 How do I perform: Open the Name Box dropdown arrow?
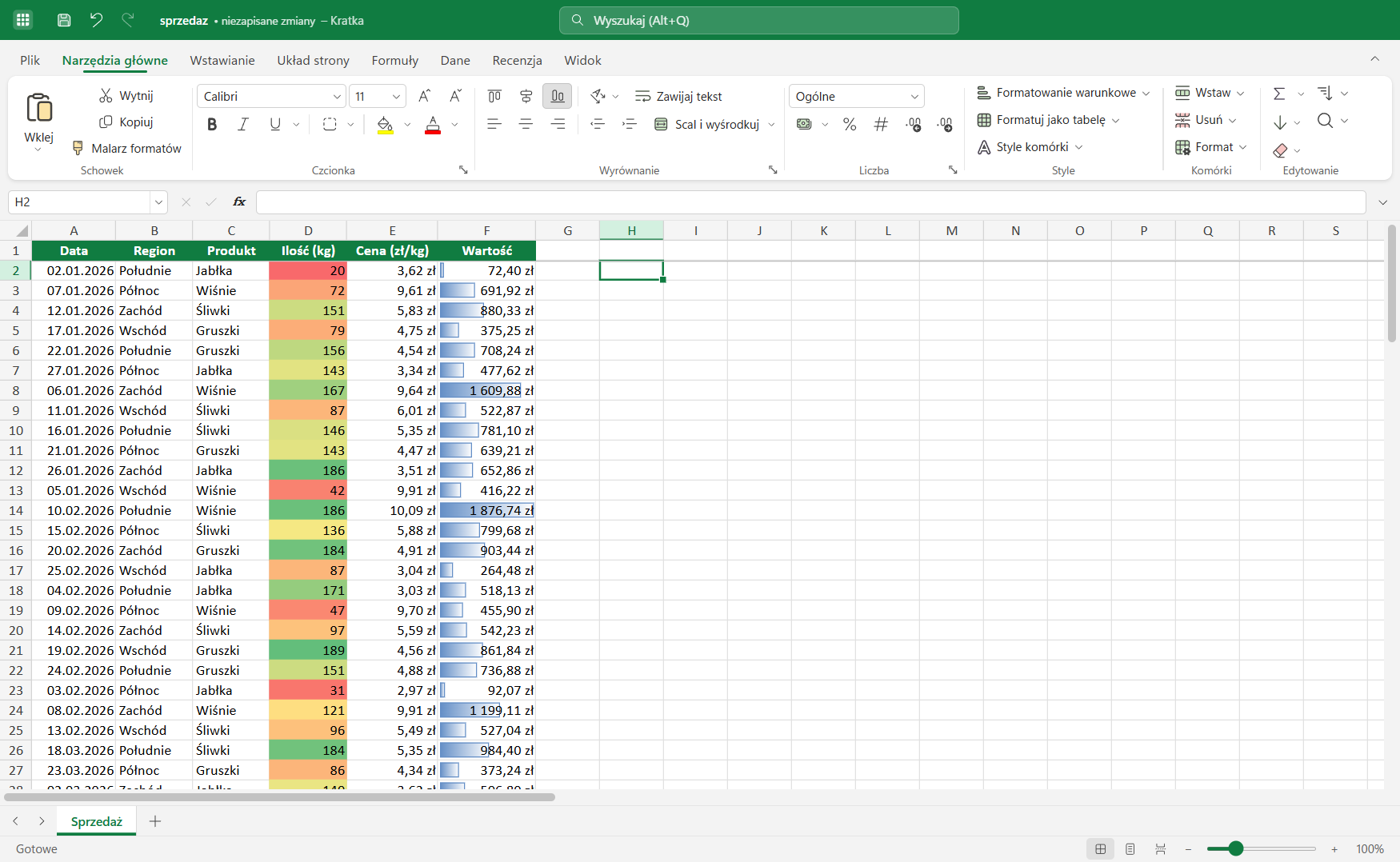tap(158, 202)
